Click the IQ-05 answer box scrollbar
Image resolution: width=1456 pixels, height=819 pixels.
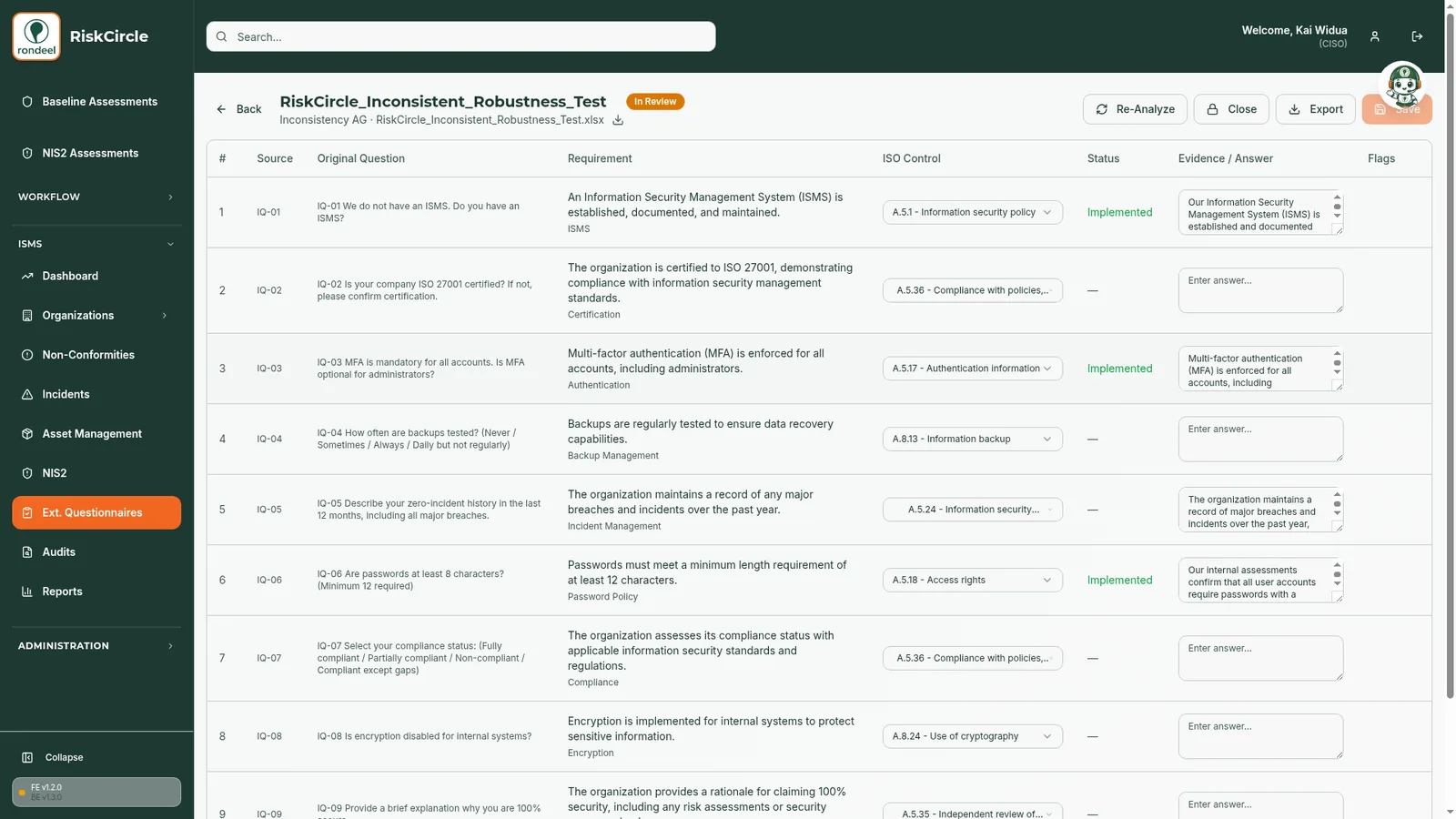coord(1337,504)
